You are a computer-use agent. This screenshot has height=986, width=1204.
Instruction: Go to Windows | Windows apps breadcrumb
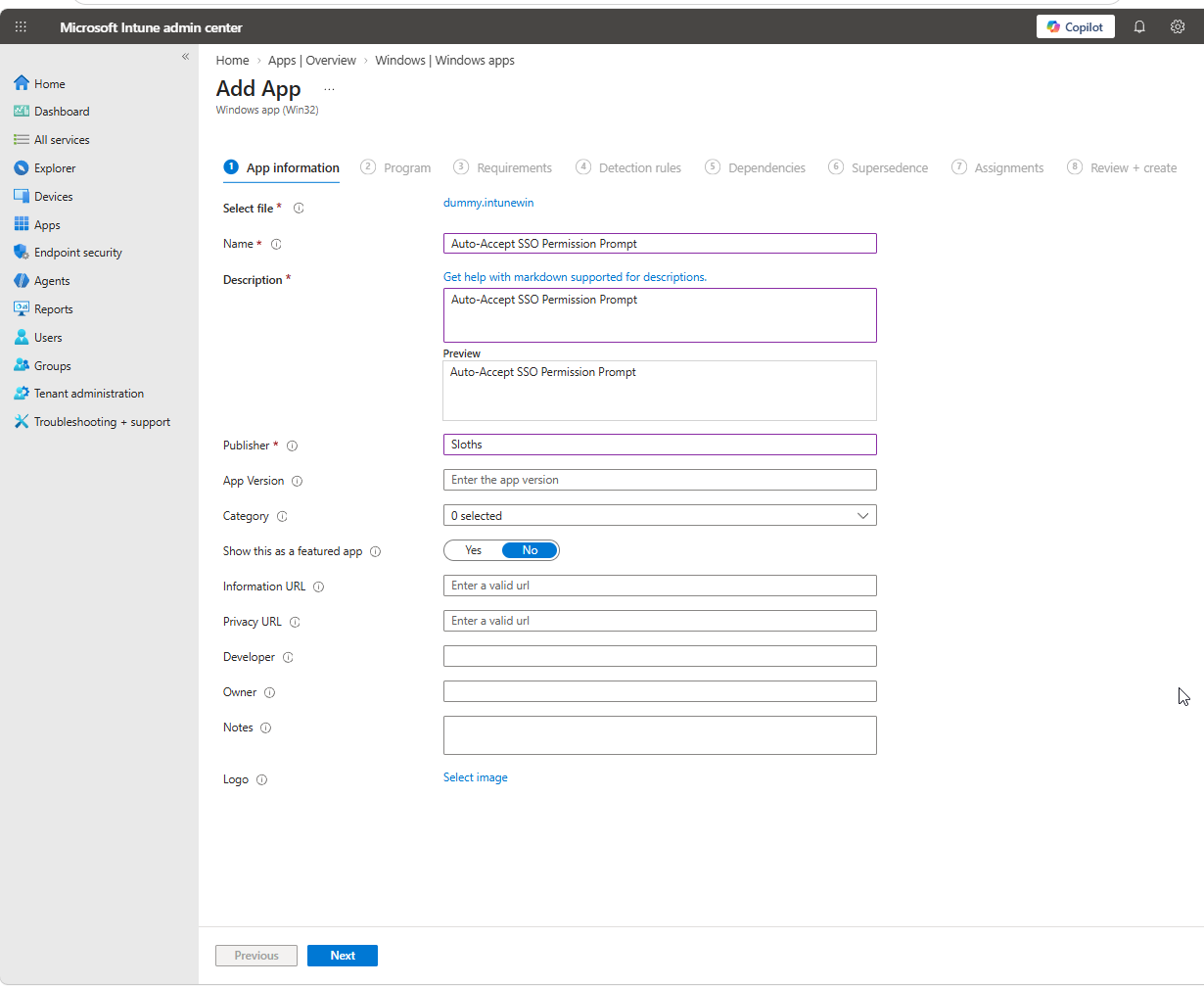tap(444, 61)
